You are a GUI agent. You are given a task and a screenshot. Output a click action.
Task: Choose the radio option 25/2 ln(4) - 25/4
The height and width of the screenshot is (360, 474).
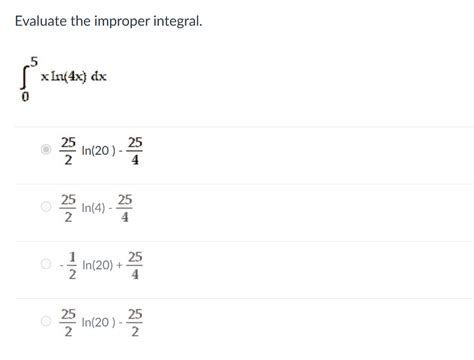(x=46, y=207)
